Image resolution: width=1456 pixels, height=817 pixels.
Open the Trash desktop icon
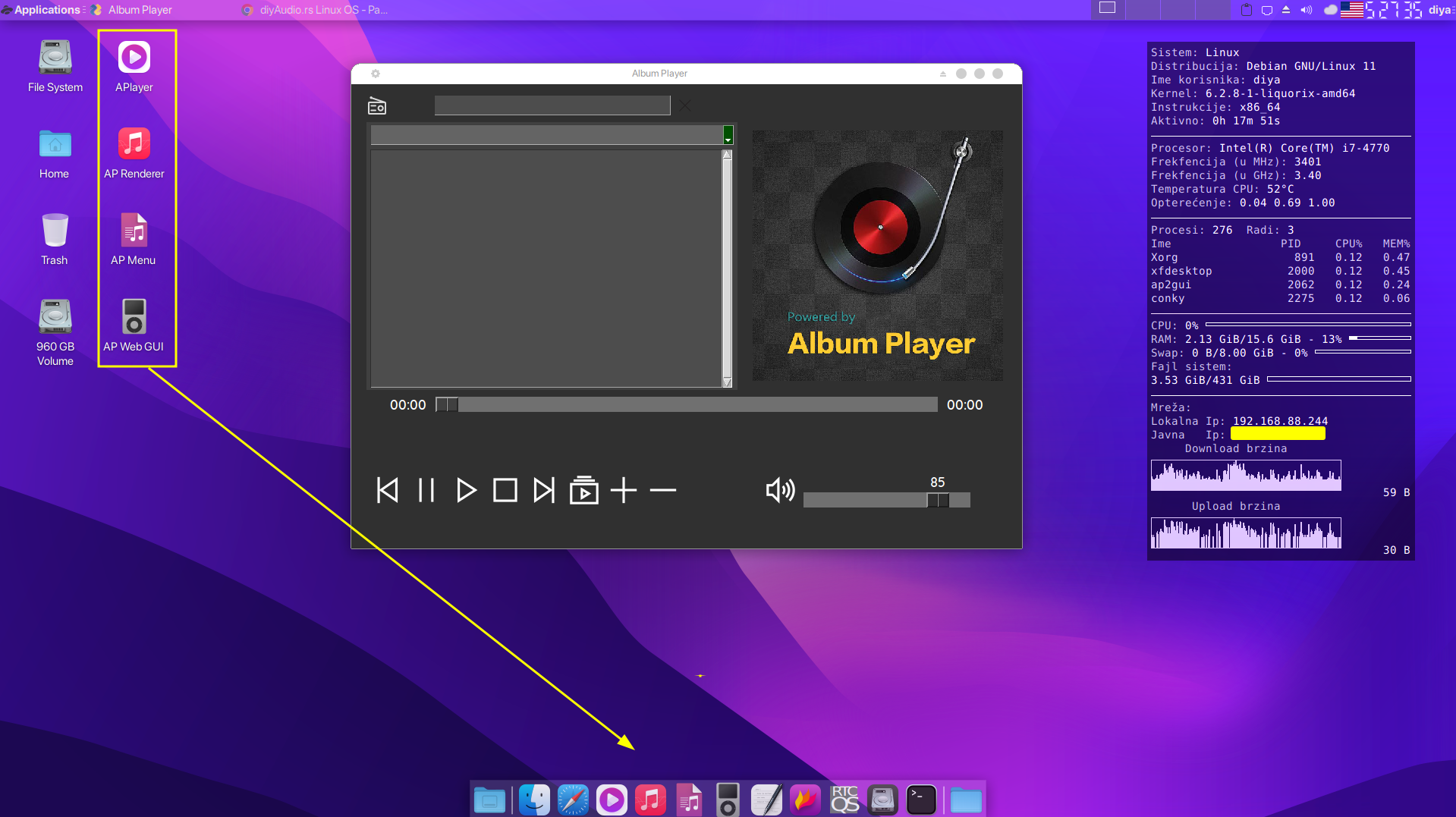55,240
